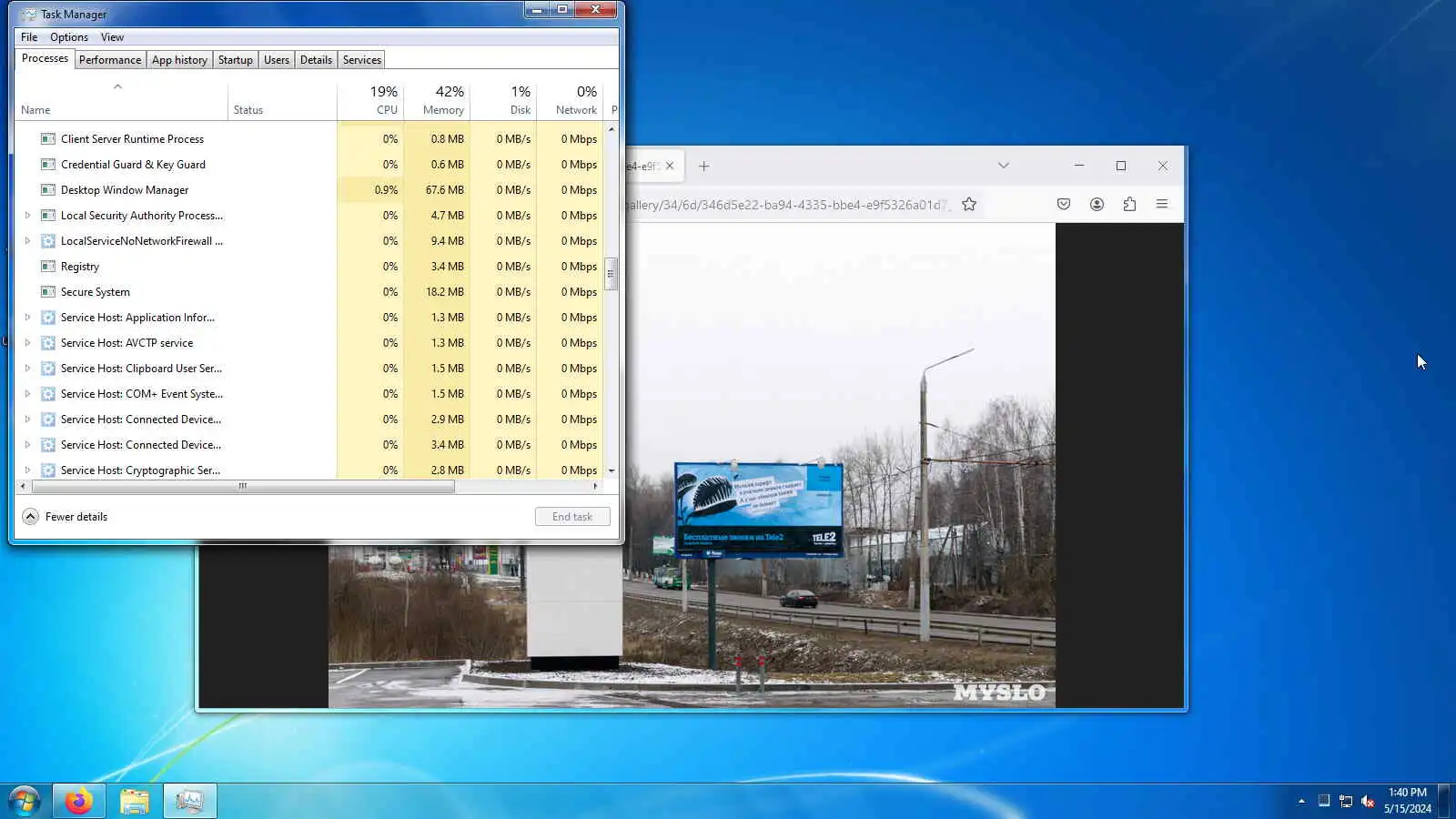The height and width of the screenshot is (819, 1456).
Task: Click the LocalServiceNoNetworkFirewall gear icon
Action: pos(48,241)
